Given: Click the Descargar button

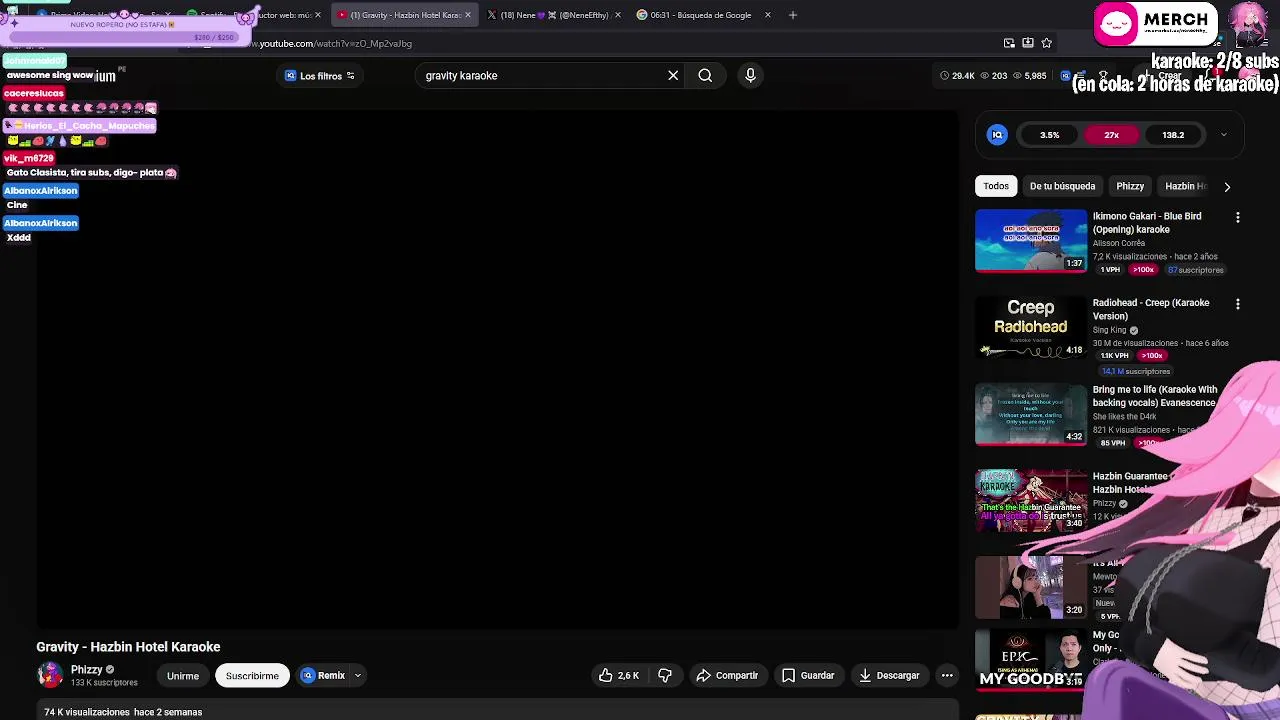Looking at the screenshot, I should pos(889,675).
